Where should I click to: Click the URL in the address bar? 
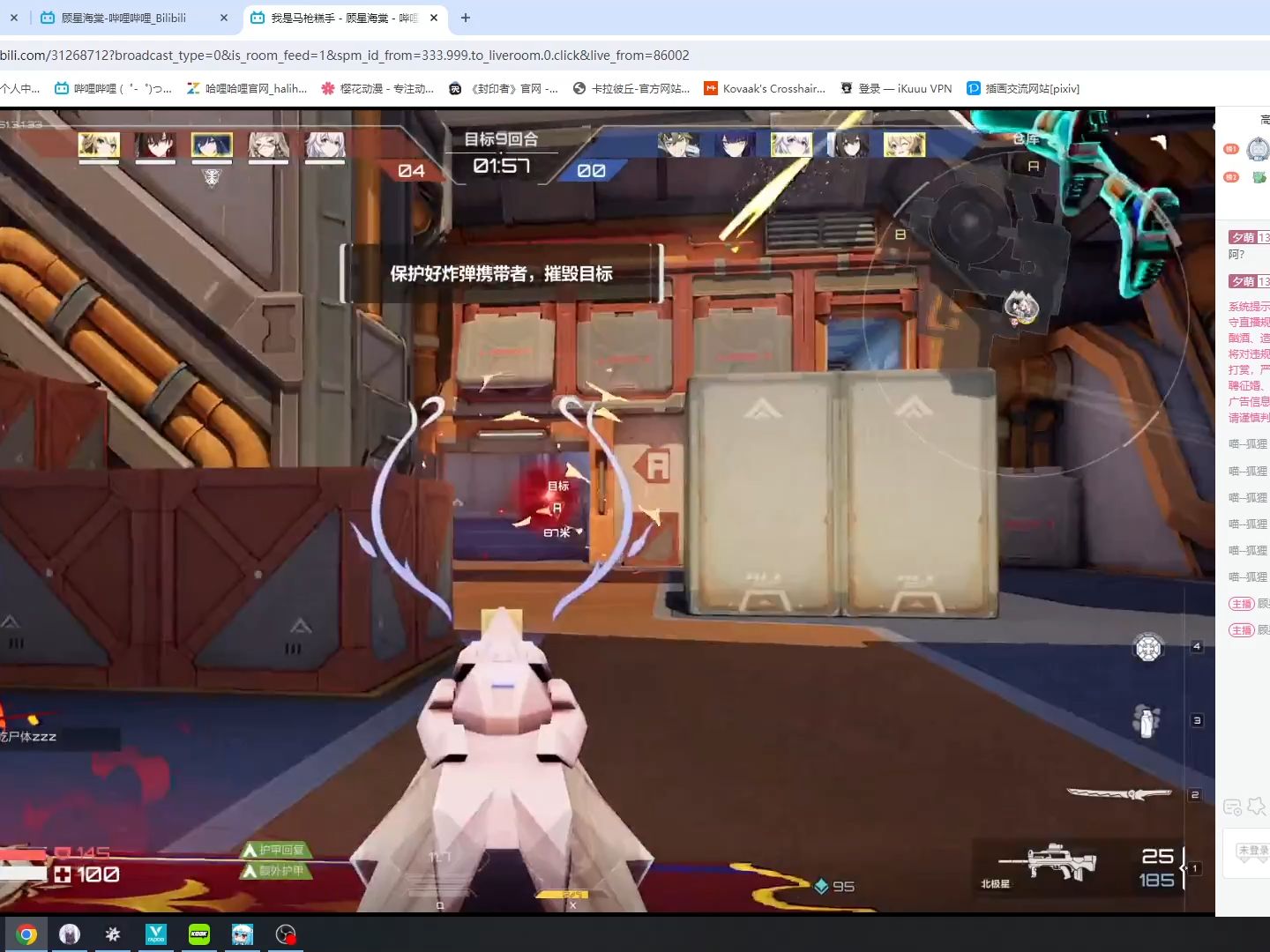click(x=345, y=56)
